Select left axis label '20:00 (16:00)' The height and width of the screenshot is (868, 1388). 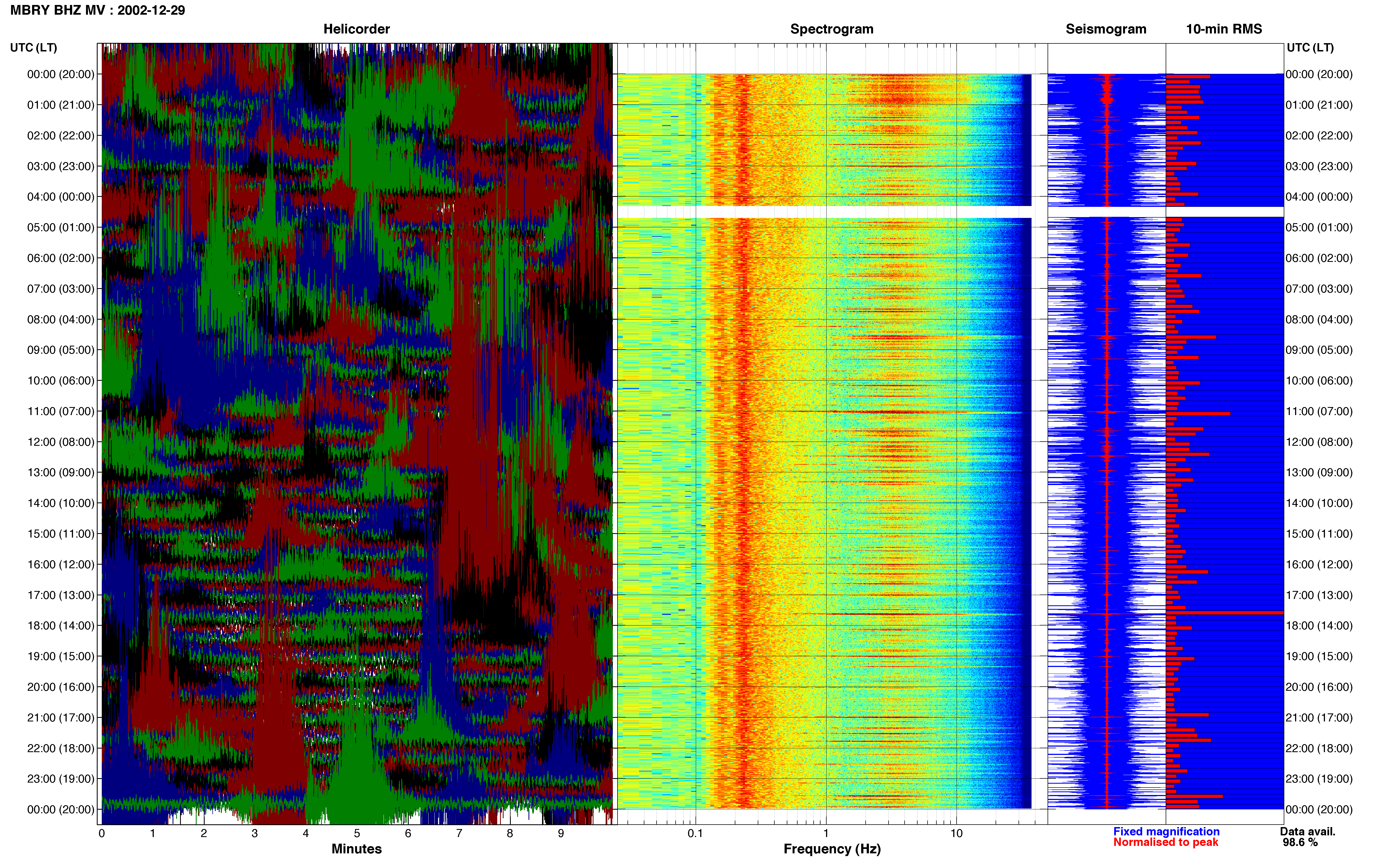61,687
